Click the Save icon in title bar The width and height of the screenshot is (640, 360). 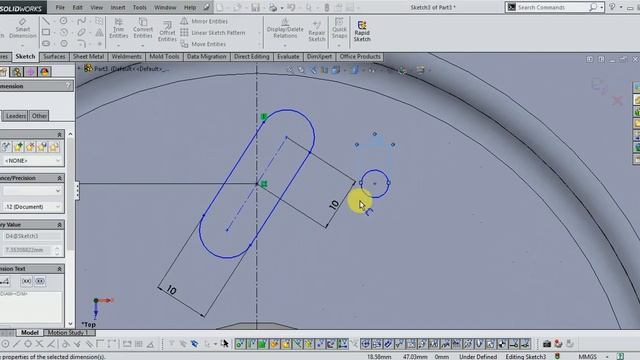pyautogui.click(x=255, y=7)
